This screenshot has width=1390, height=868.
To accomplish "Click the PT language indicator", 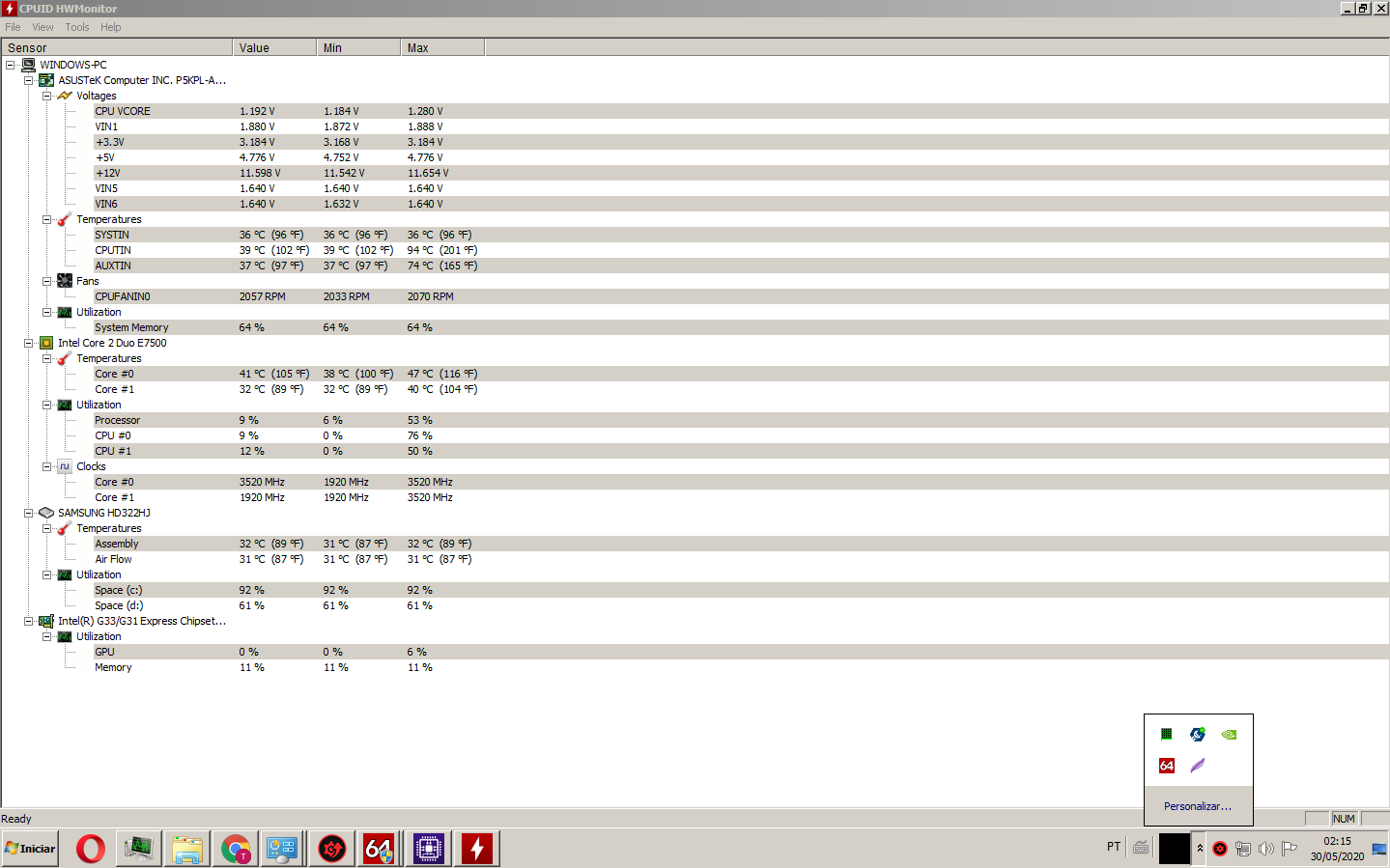I will pos(1114,847).
